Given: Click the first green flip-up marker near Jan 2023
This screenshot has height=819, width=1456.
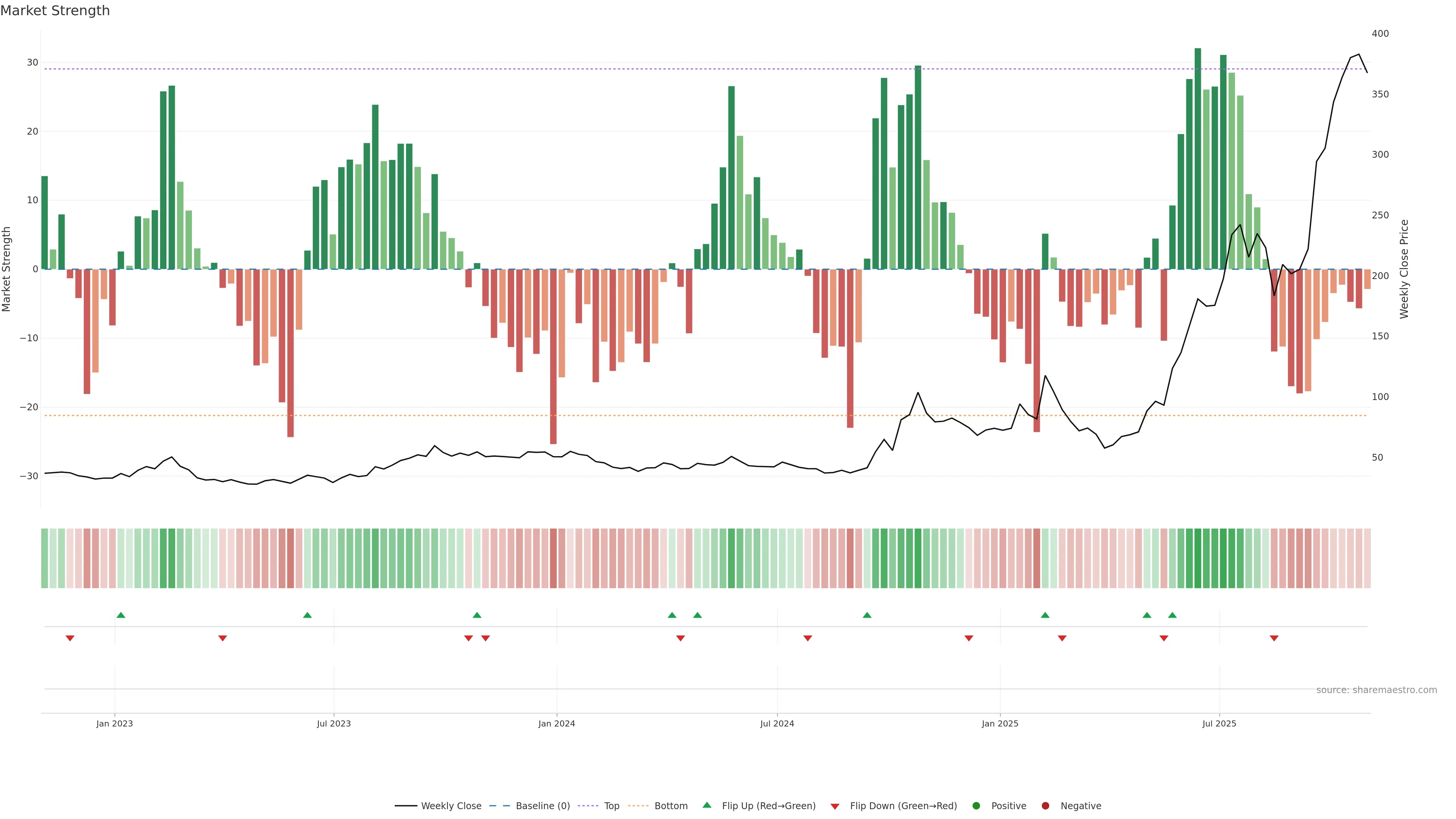Looking at the screenshot, I should pyautogui.click(x=121, y=615).
